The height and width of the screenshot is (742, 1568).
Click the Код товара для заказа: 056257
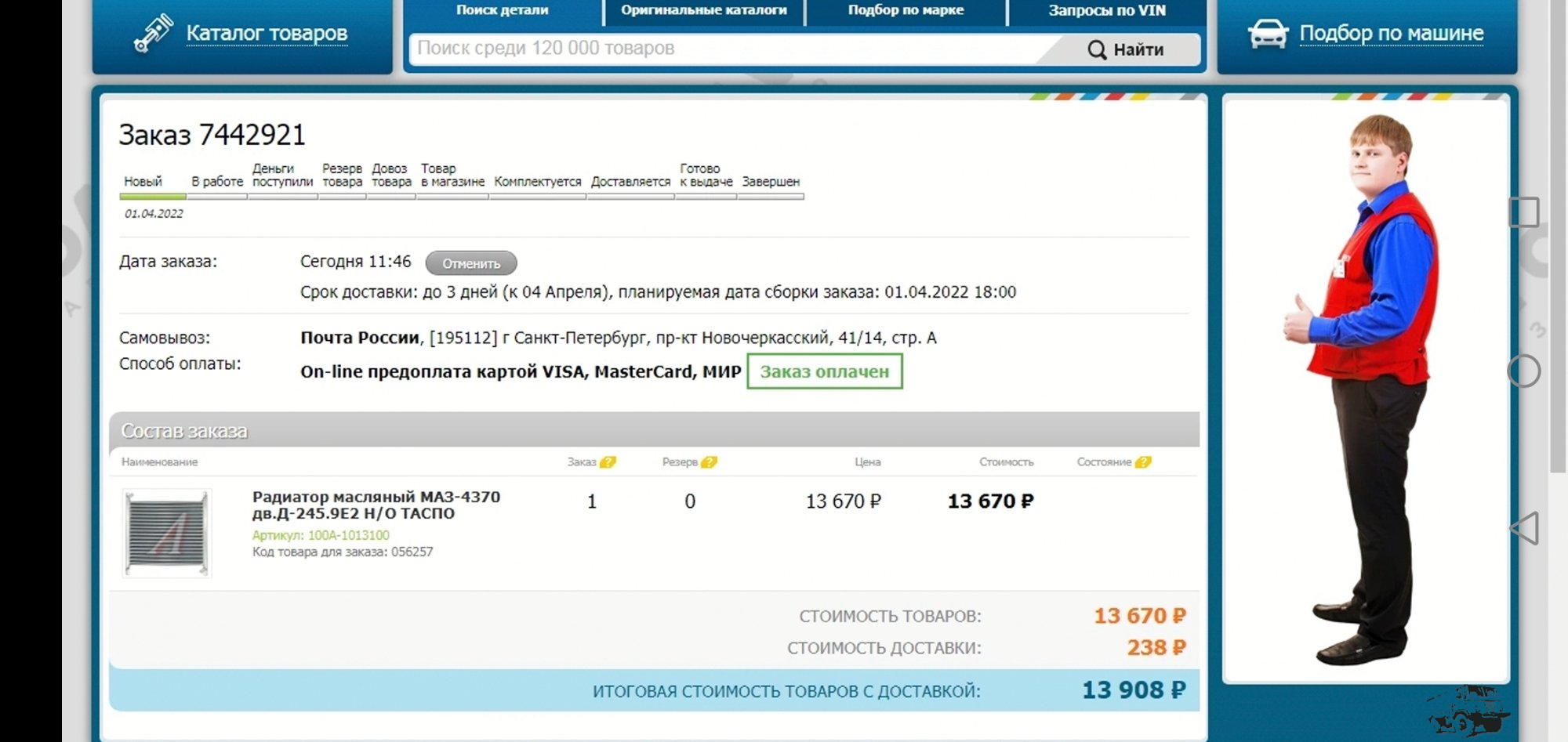[343, 552]
